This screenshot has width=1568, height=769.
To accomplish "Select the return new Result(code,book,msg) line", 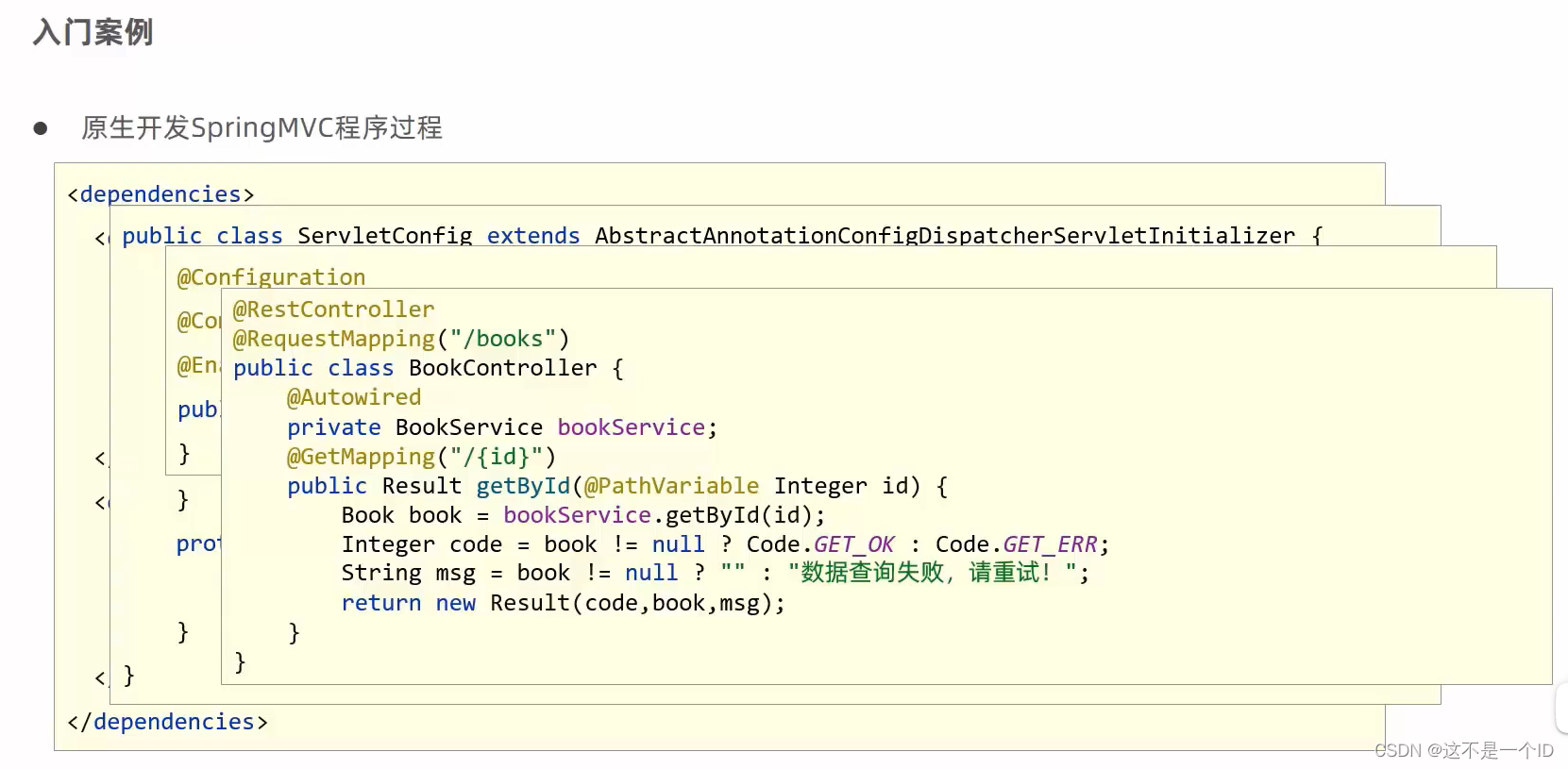I will tap(564, 603).
